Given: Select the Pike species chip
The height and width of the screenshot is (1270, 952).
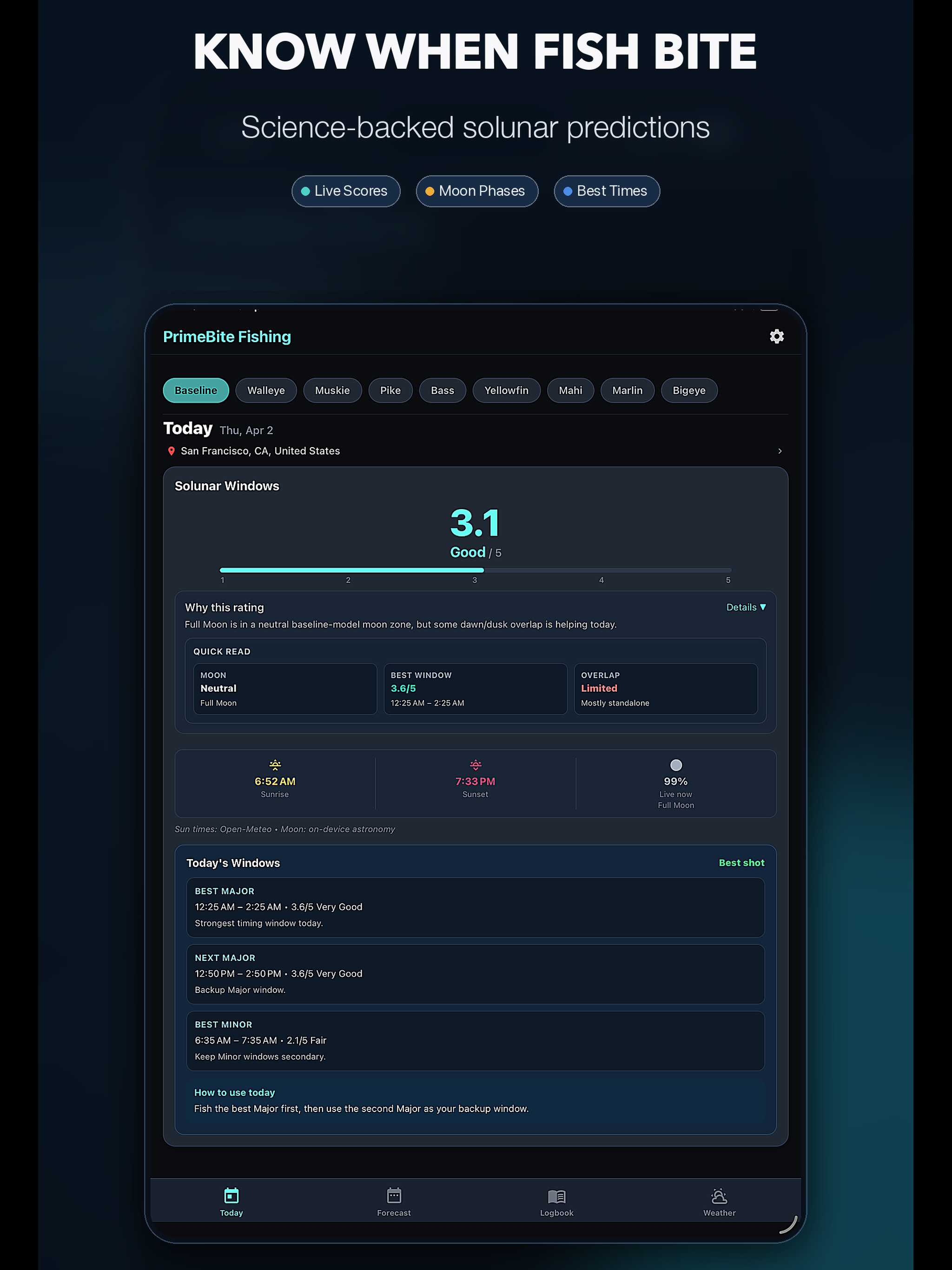Looking at the screenshot, I should [390, 390].
